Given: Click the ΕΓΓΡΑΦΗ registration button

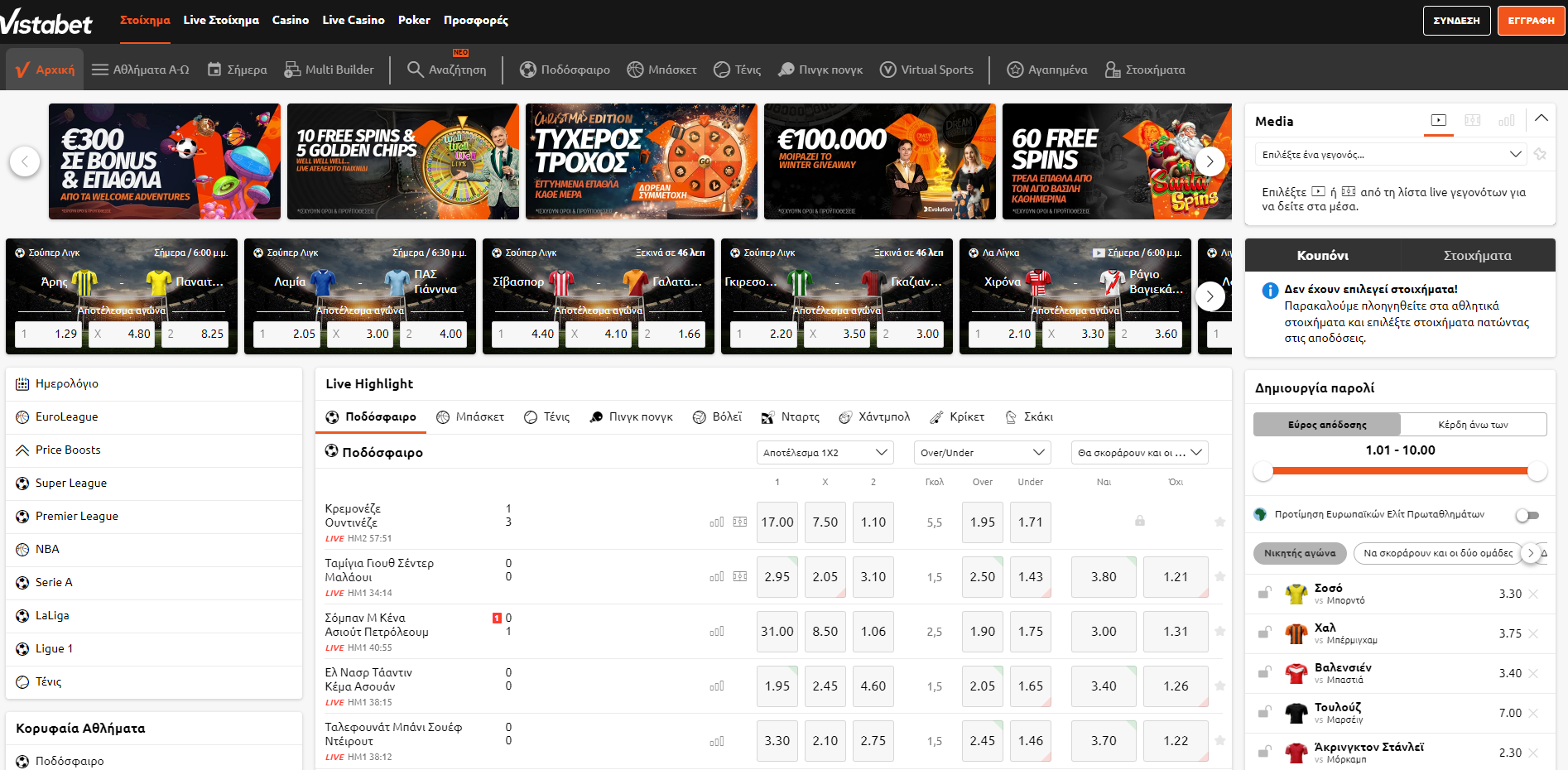Looking at the screenshot, I should (x=1531, y=21).
